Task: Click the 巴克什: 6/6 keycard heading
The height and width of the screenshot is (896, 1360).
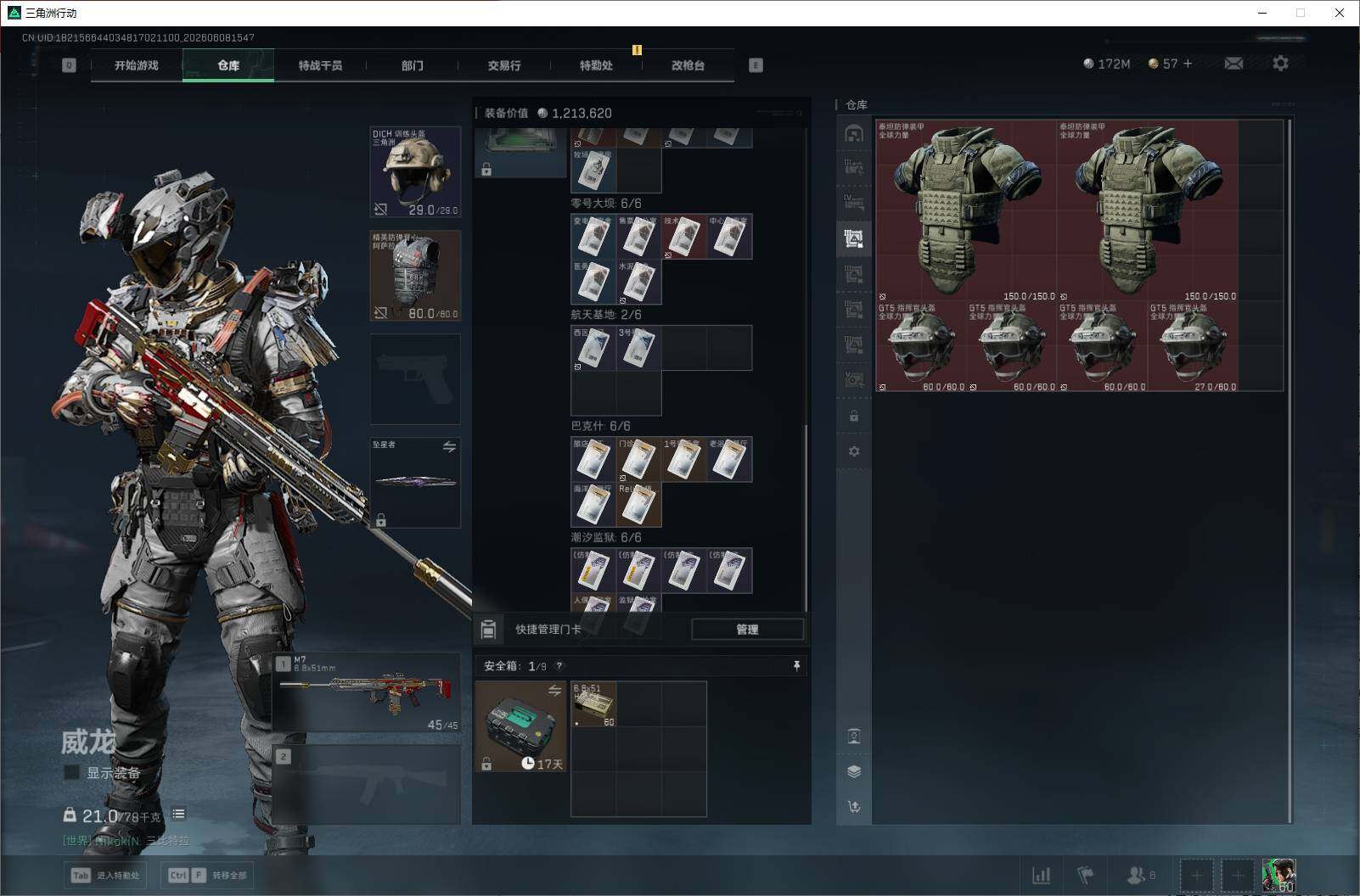Action: (600, 426)
